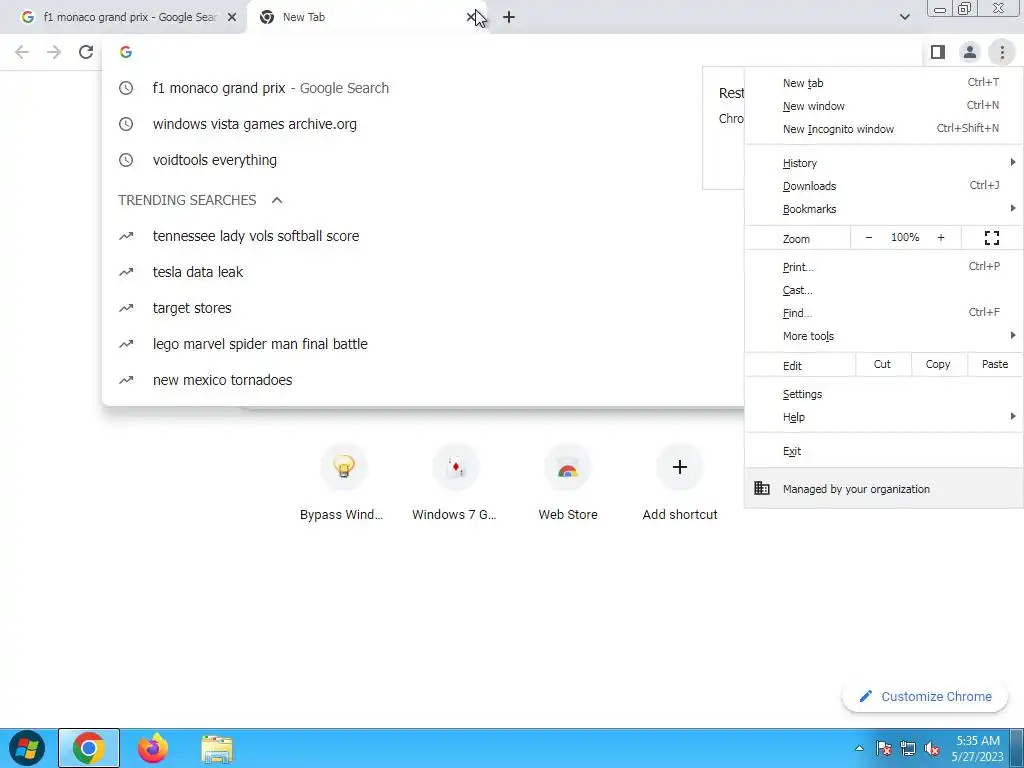The height and width of the screenshot is (768, 1024).
Task: Select windows vista games archive.org suggestion
Action: (423, 124)
